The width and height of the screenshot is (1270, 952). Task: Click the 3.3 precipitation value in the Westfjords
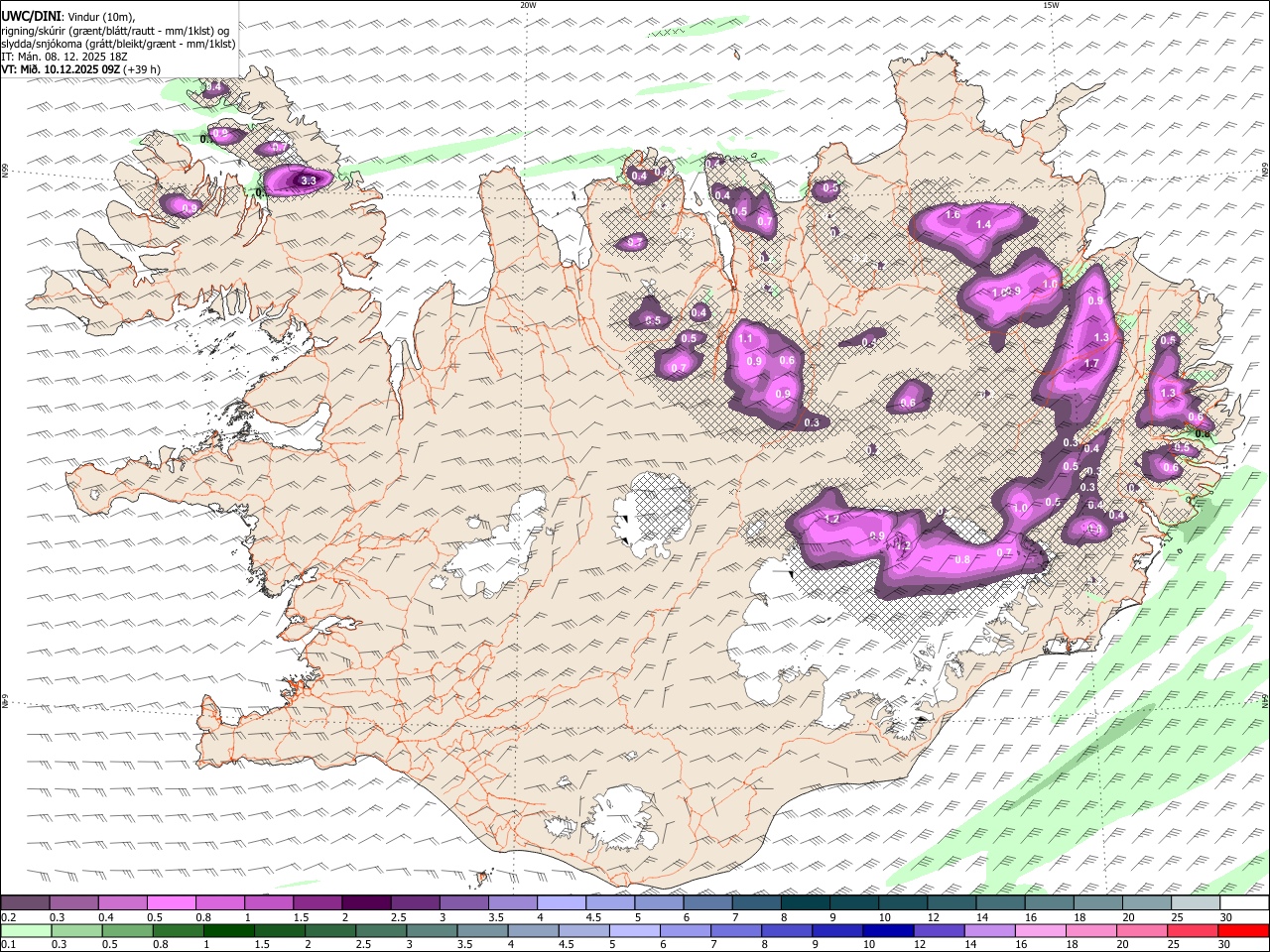click(309, 180)
